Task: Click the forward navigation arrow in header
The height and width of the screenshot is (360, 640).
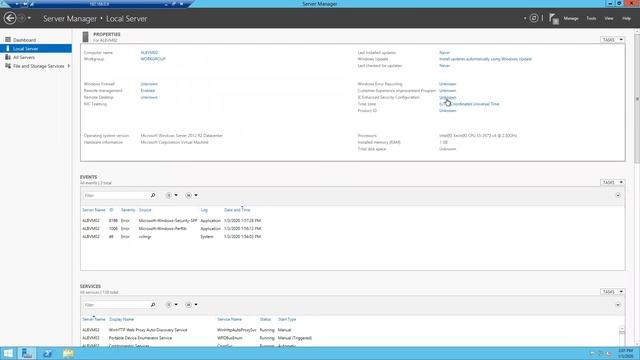Action: (x=22, y=18)
